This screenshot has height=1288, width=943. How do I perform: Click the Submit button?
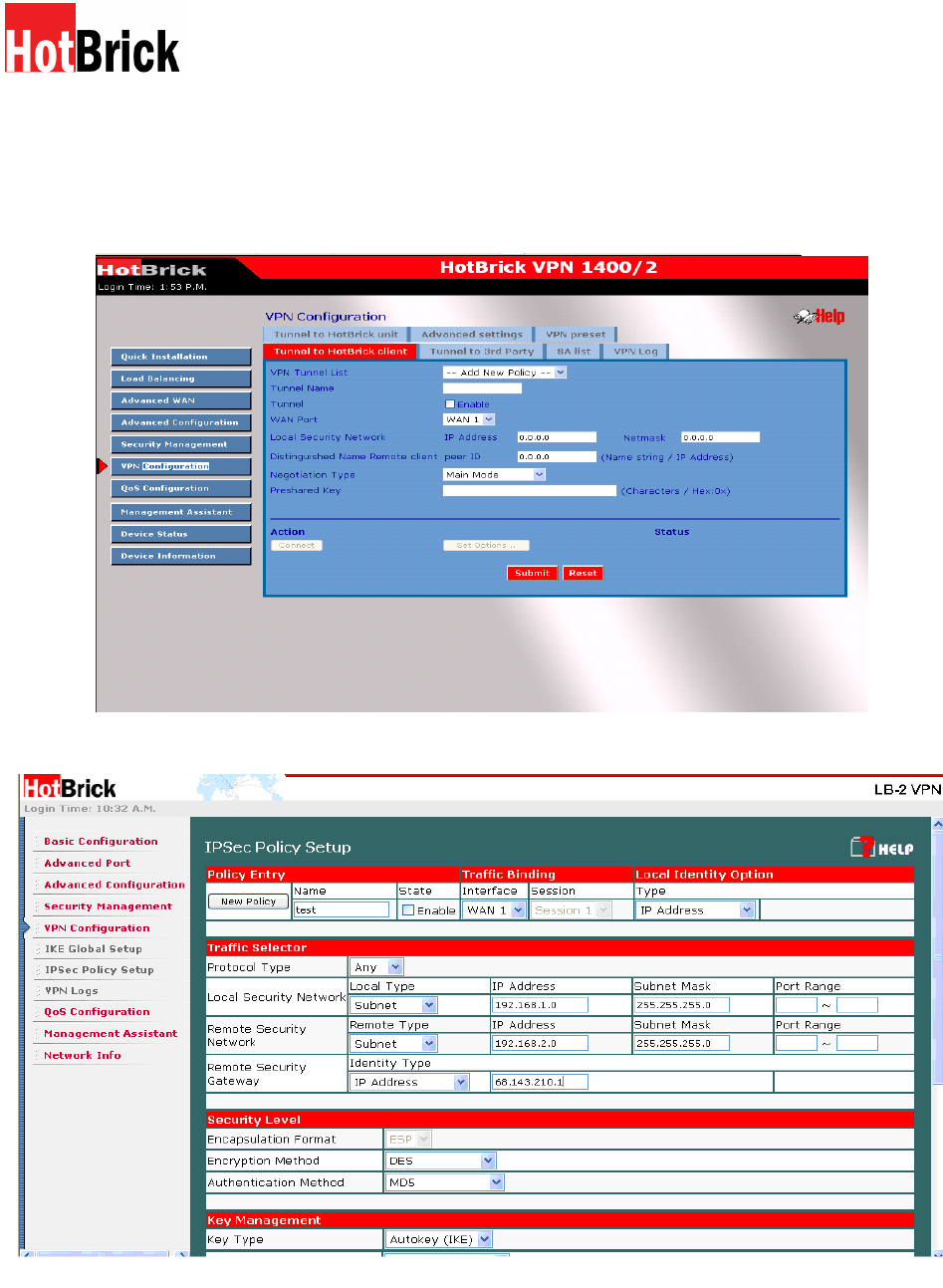532,573
